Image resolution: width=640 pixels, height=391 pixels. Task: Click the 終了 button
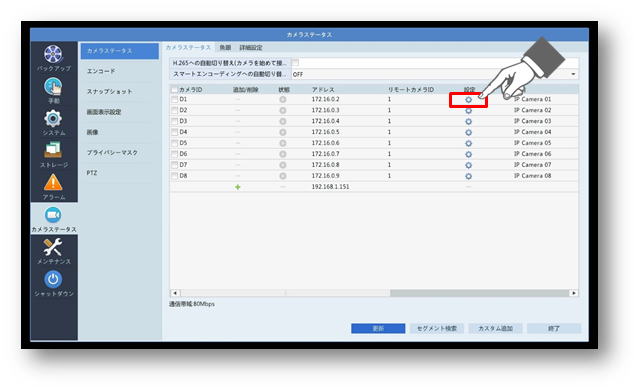click(554, 329)
